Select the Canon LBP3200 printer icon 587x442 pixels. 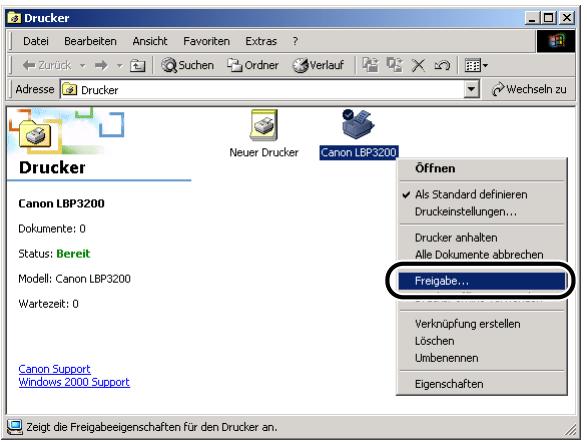[358, 134]
